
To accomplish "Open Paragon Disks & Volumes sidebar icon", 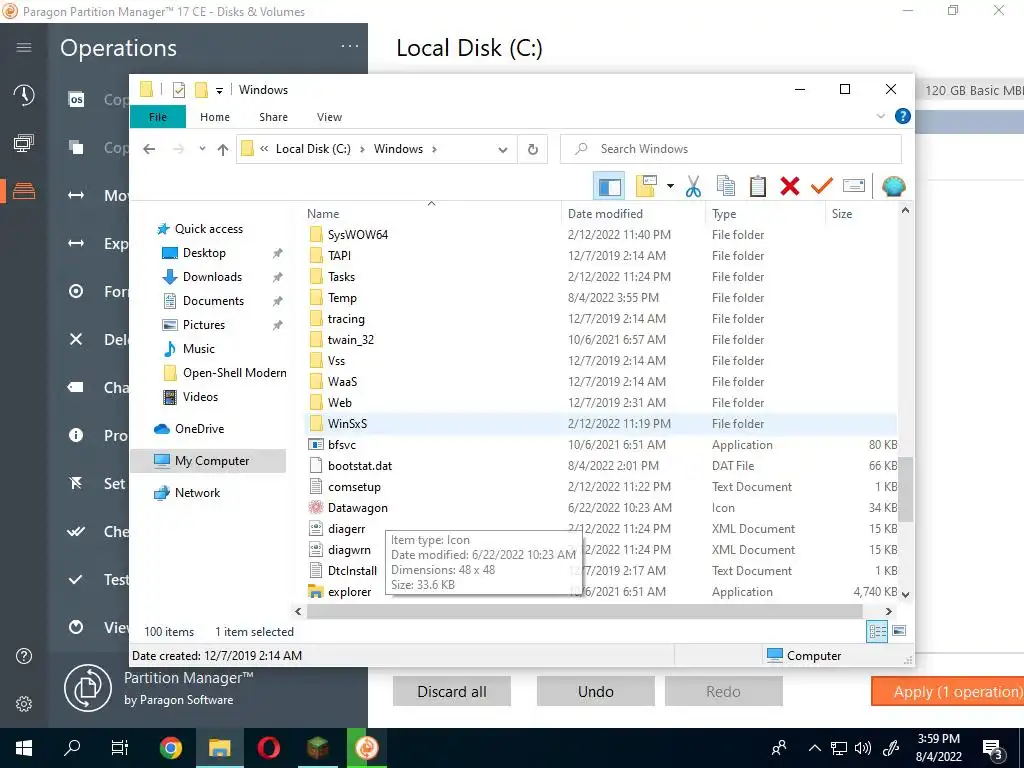I will click(x=24, y=191).
